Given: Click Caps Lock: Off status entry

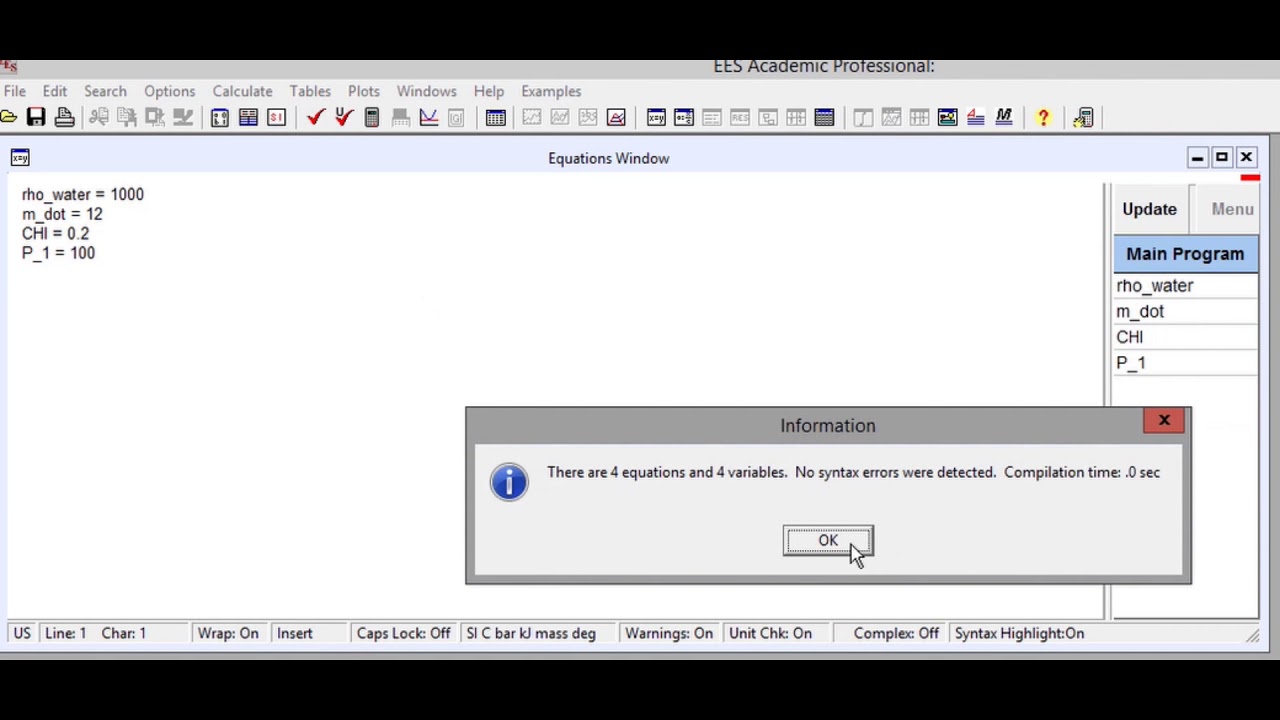Looking at the screenshot, I should [404, 633].
